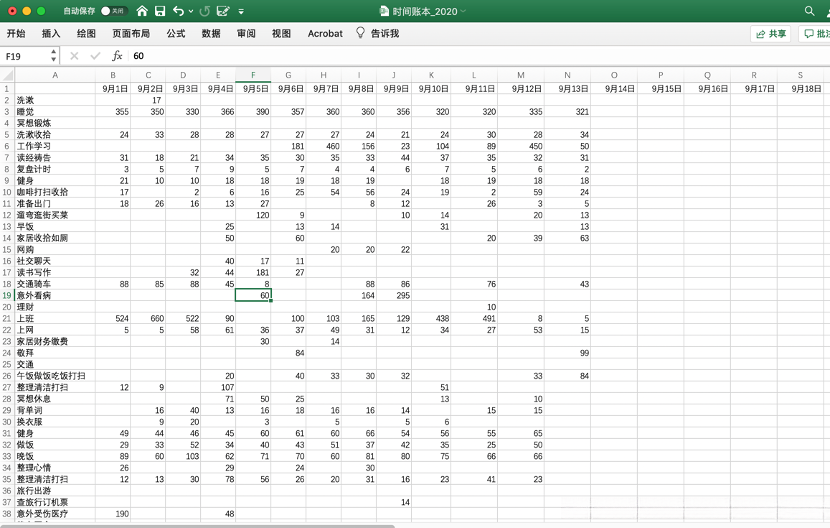Screen dimensions: 830x528
Task: Open the 开始 ribbon tab
Action: pos(16,33)
